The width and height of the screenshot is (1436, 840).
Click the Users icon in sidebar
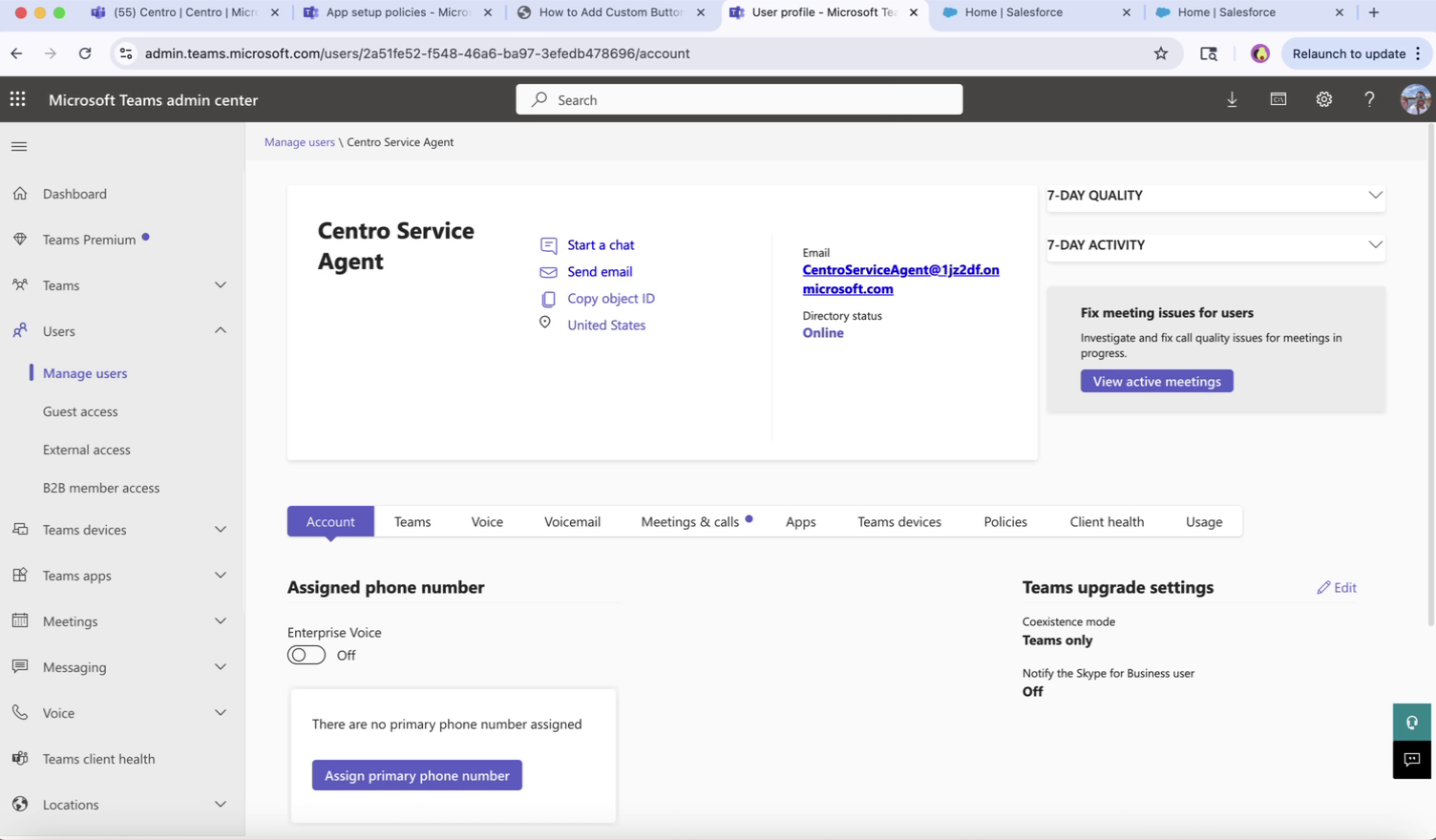20,330
